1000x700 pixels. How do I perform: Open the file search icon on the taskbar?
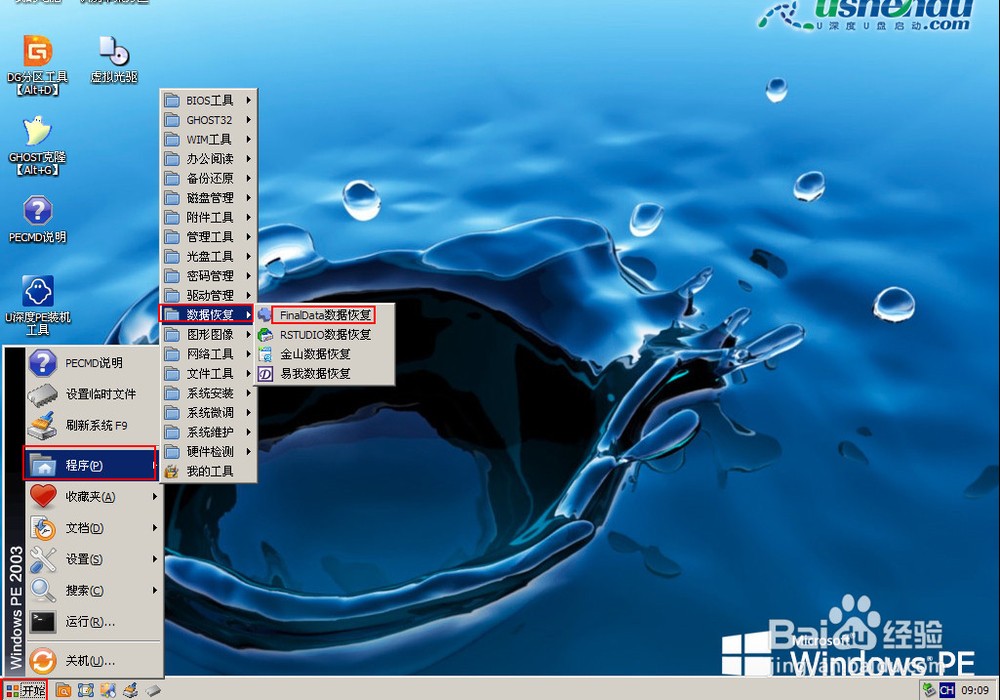62,690
